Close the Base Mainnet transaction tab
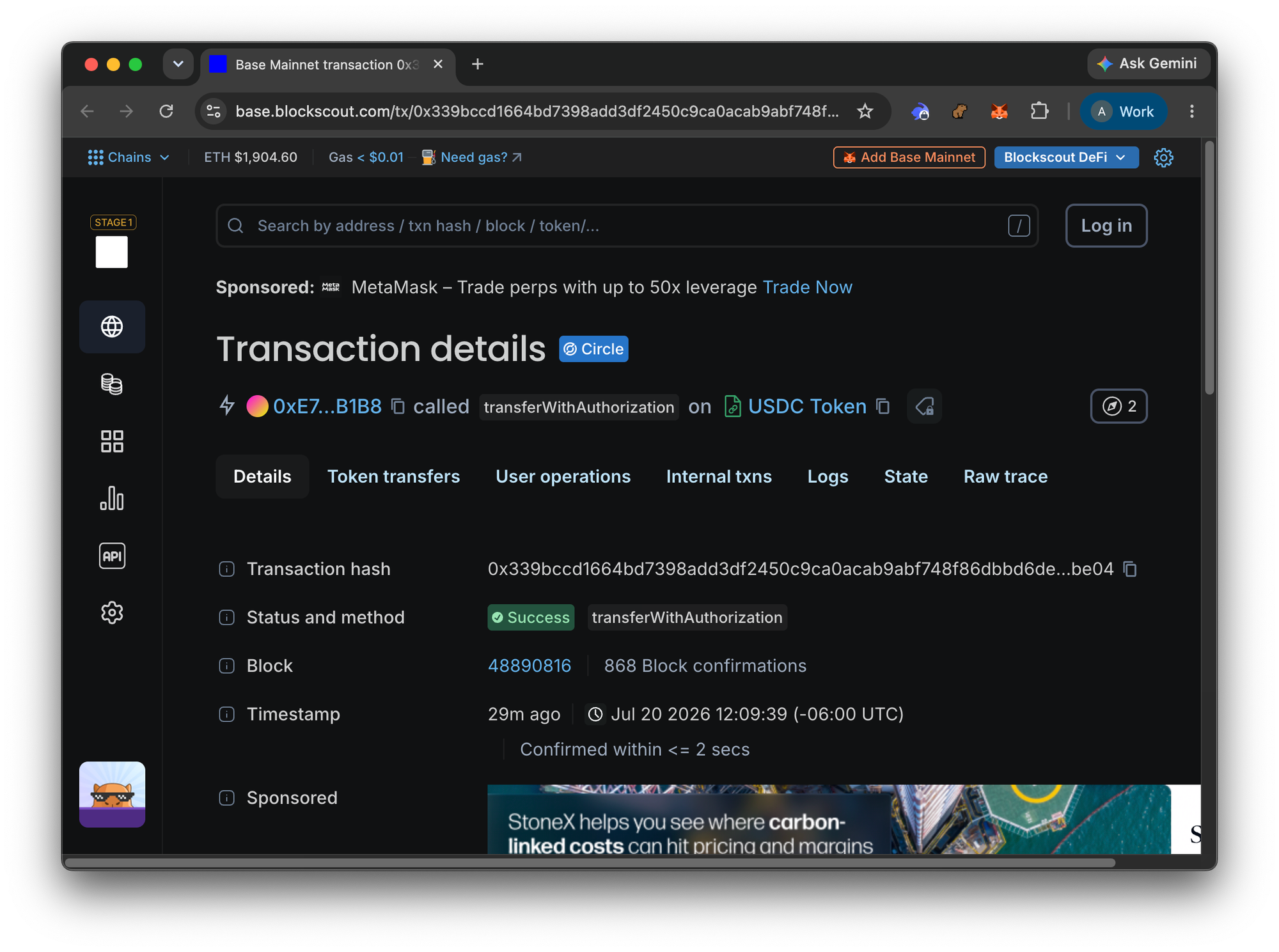 (x=438, y=64)
